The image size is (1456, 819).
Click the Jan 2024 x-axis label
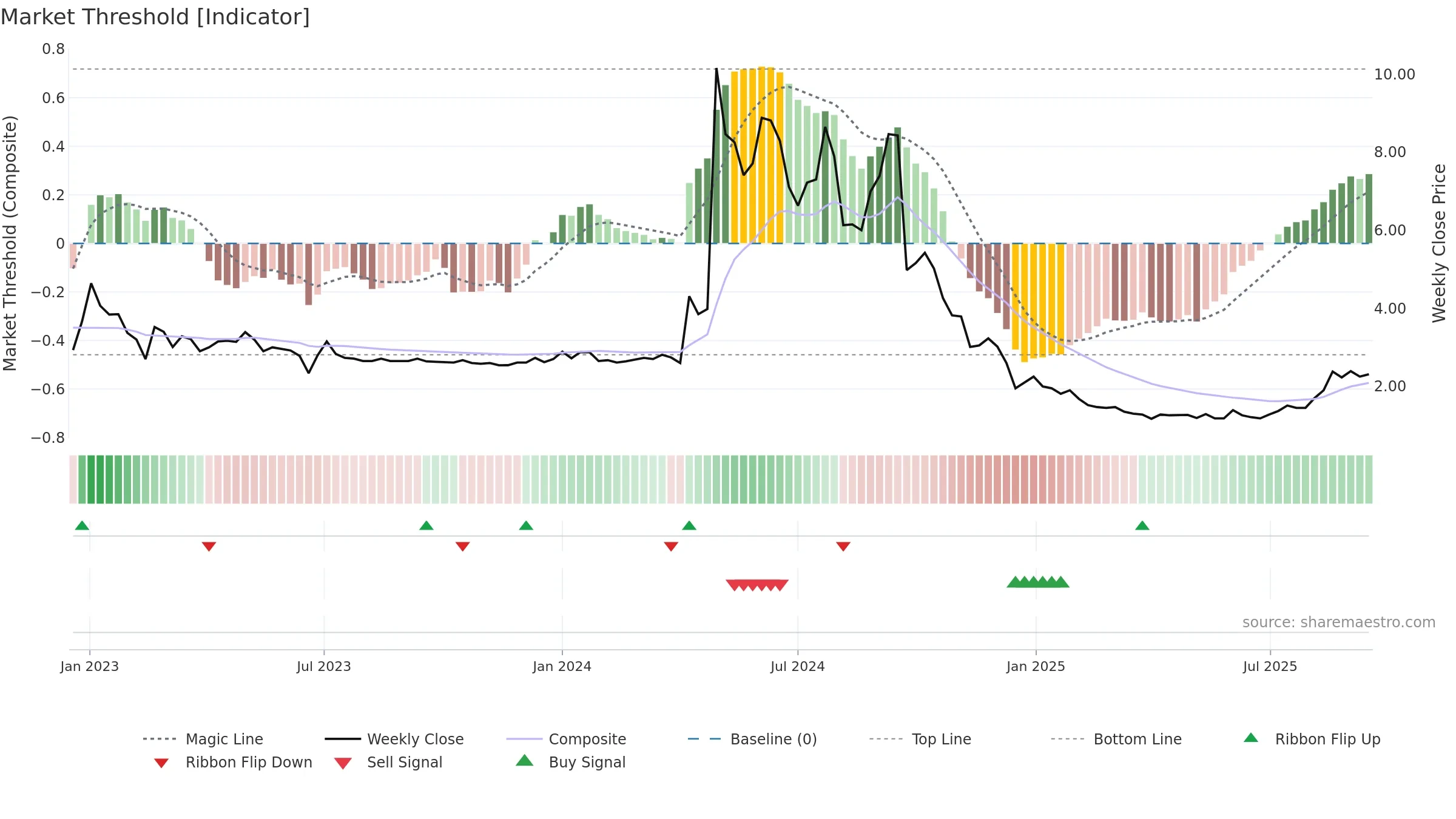pyautogui.click(x=562, y=666)
